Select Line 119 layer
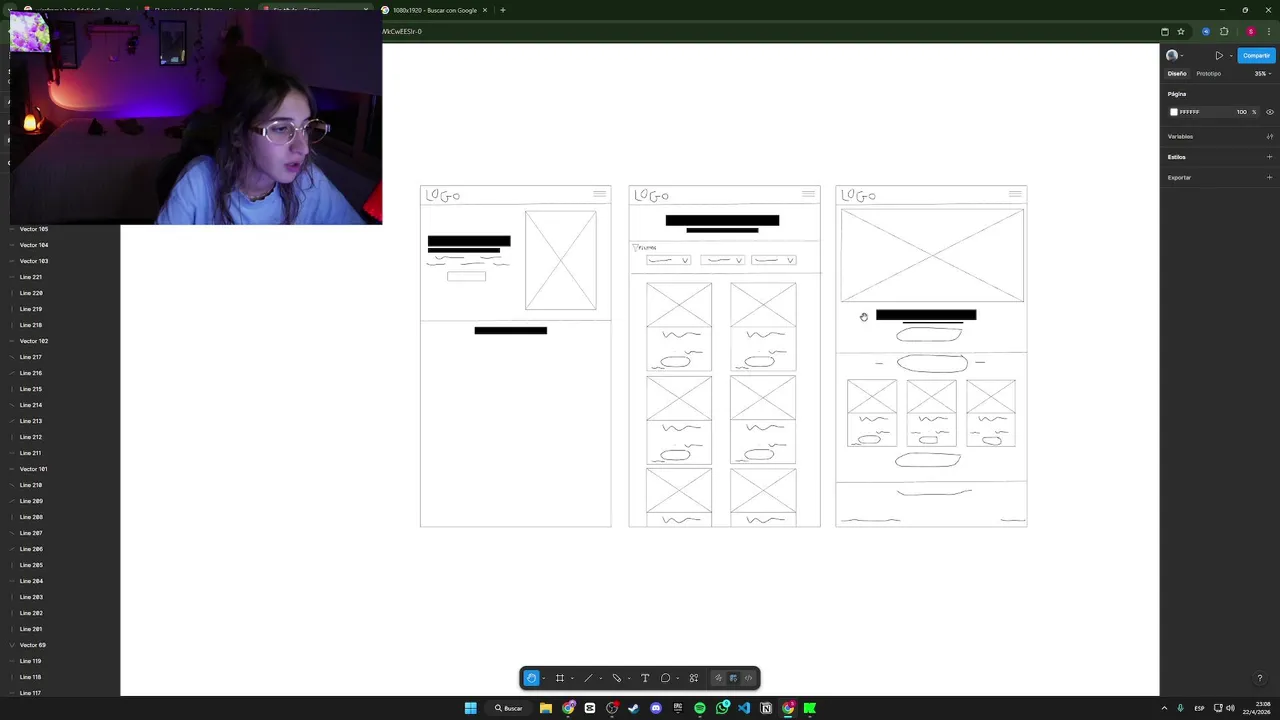The image size is (1280, 720). [31, 661]
